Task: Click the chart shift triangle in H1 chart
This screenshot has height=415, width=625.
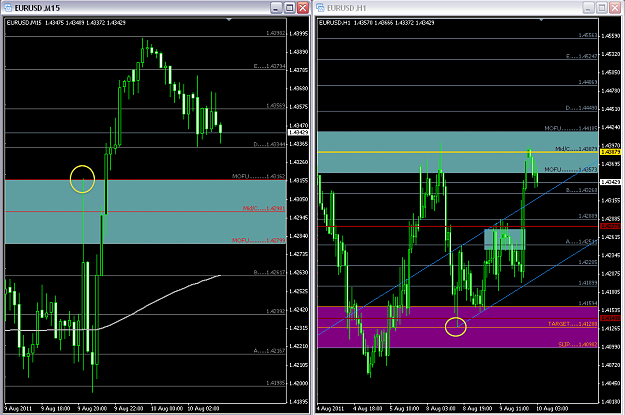Action: pos(541,19)
